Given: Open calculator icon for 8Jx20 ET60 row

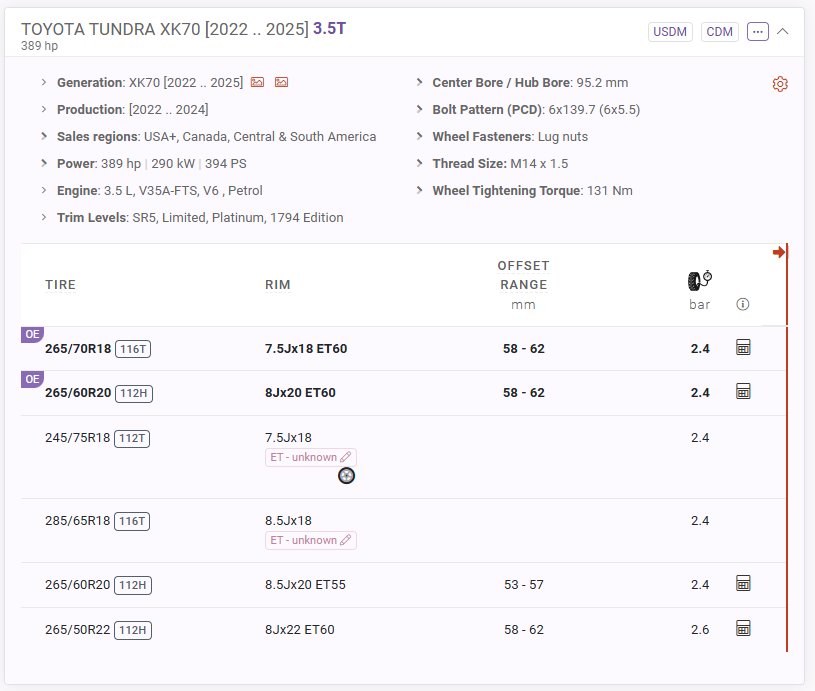Looking at the screenshot, I should coord(743,392).
